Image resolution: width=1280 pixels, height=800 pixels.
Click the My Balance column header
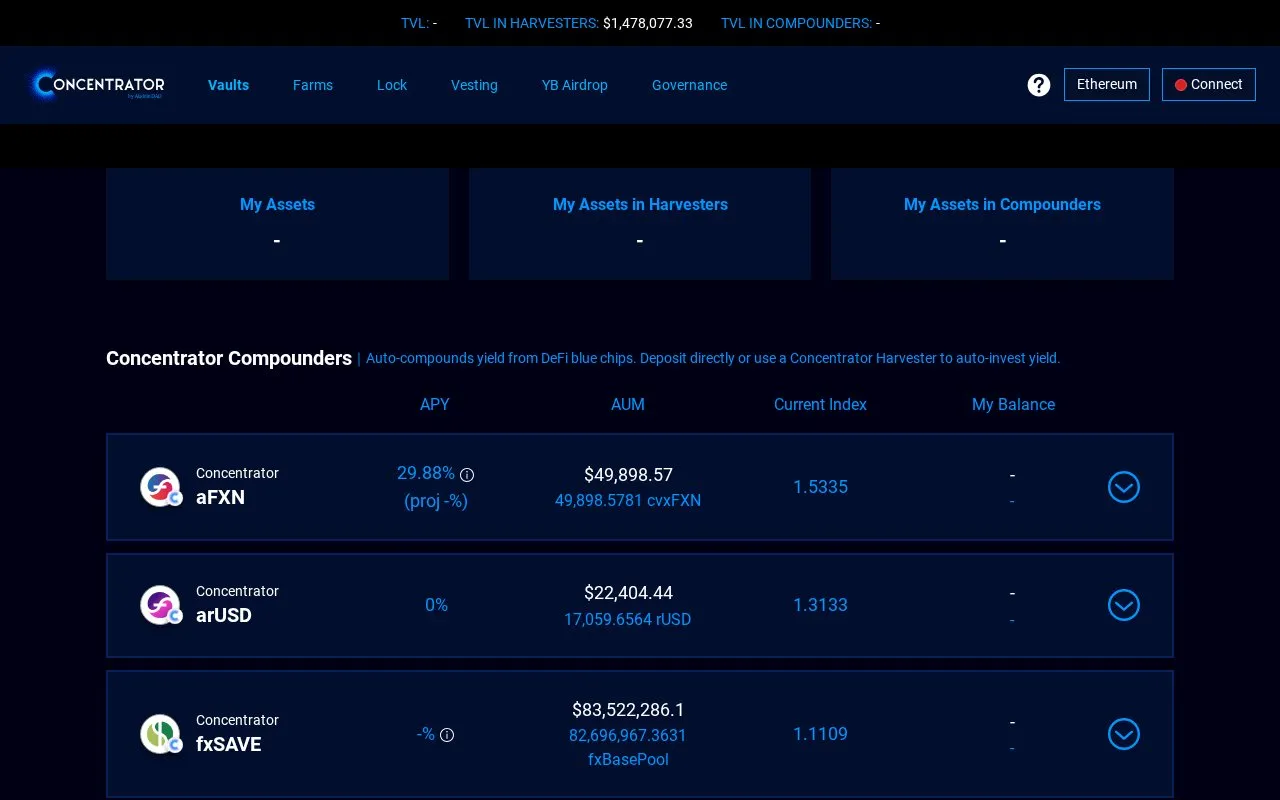[x=1014, y=404]
